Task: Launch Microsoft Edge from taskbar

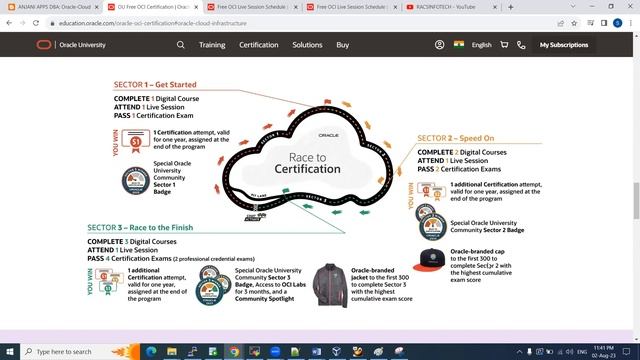Action: (x=151, y=351)
